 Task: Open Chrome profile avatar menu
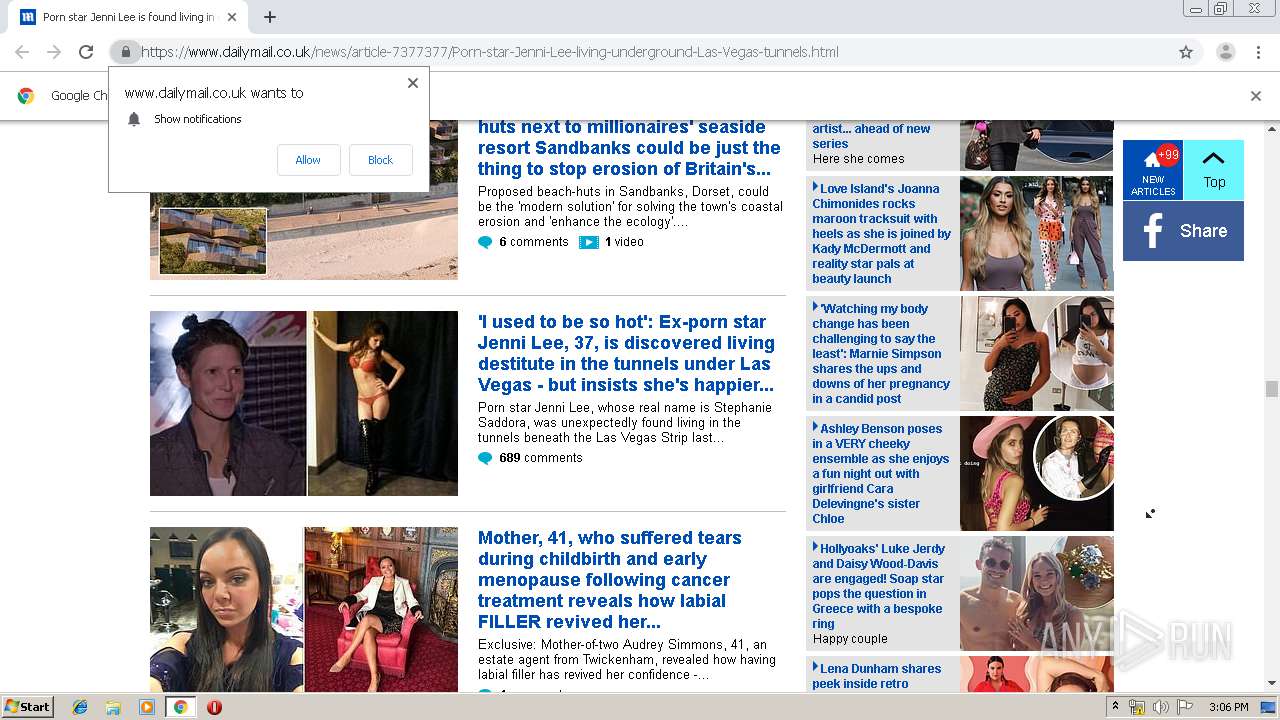(x=1225, y=52)
